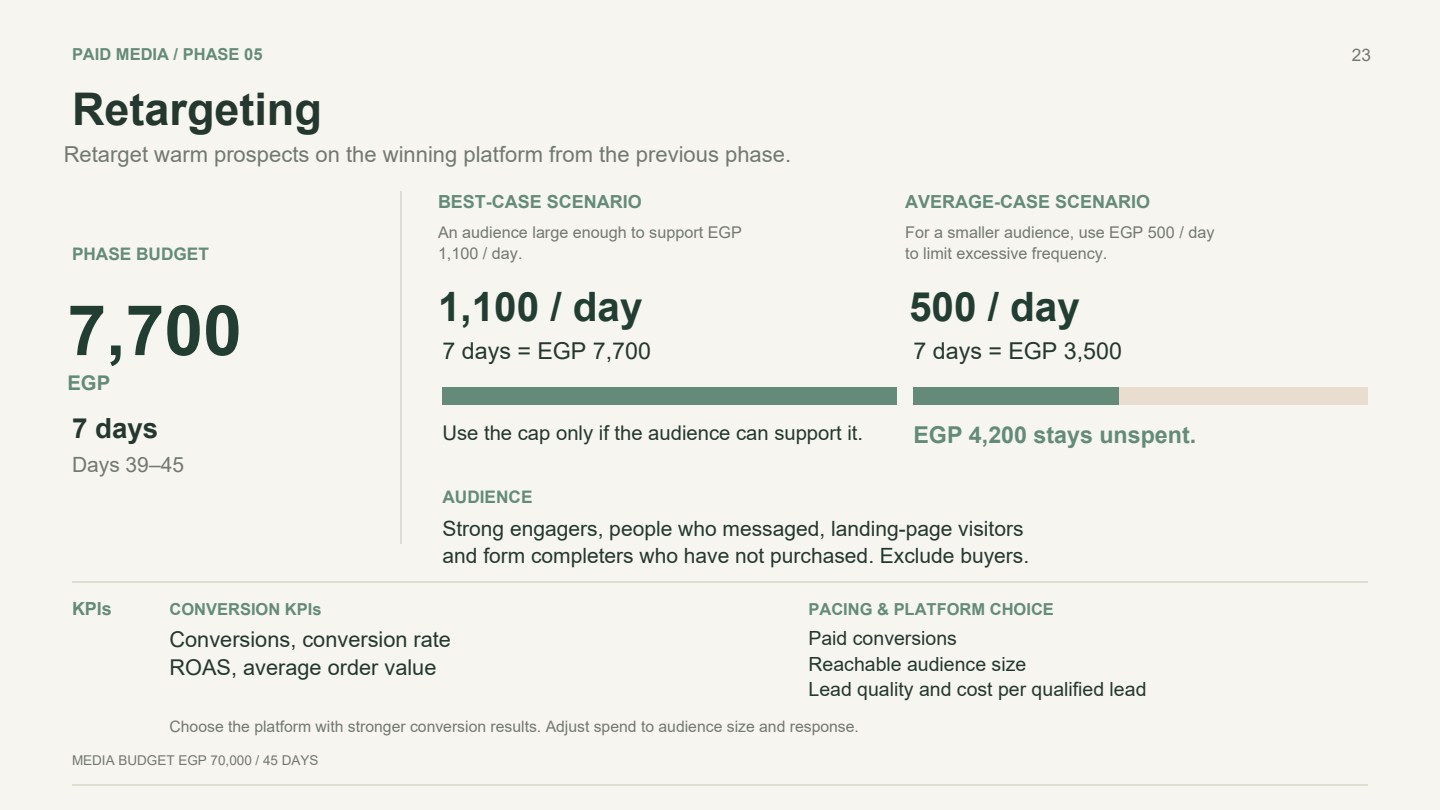Click the slide number 23
Image resolution: width=1440 pixels, height=810 pixels.
[x=1360, y=55]
